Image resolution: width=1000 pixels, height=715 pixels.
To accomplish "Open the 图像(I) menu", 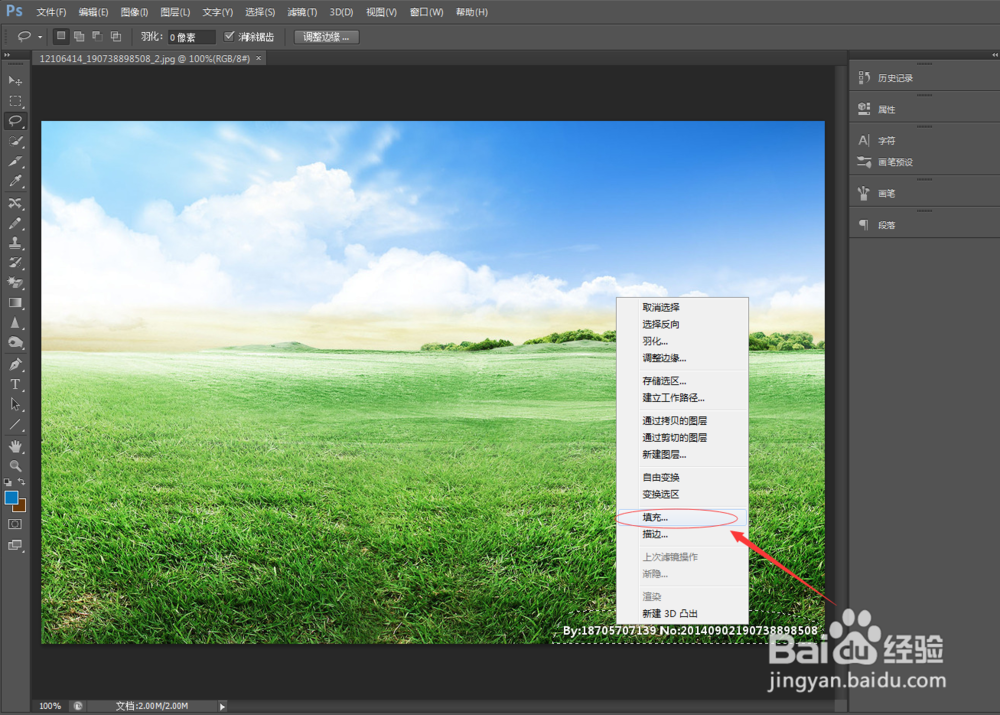I will point(134,12).
